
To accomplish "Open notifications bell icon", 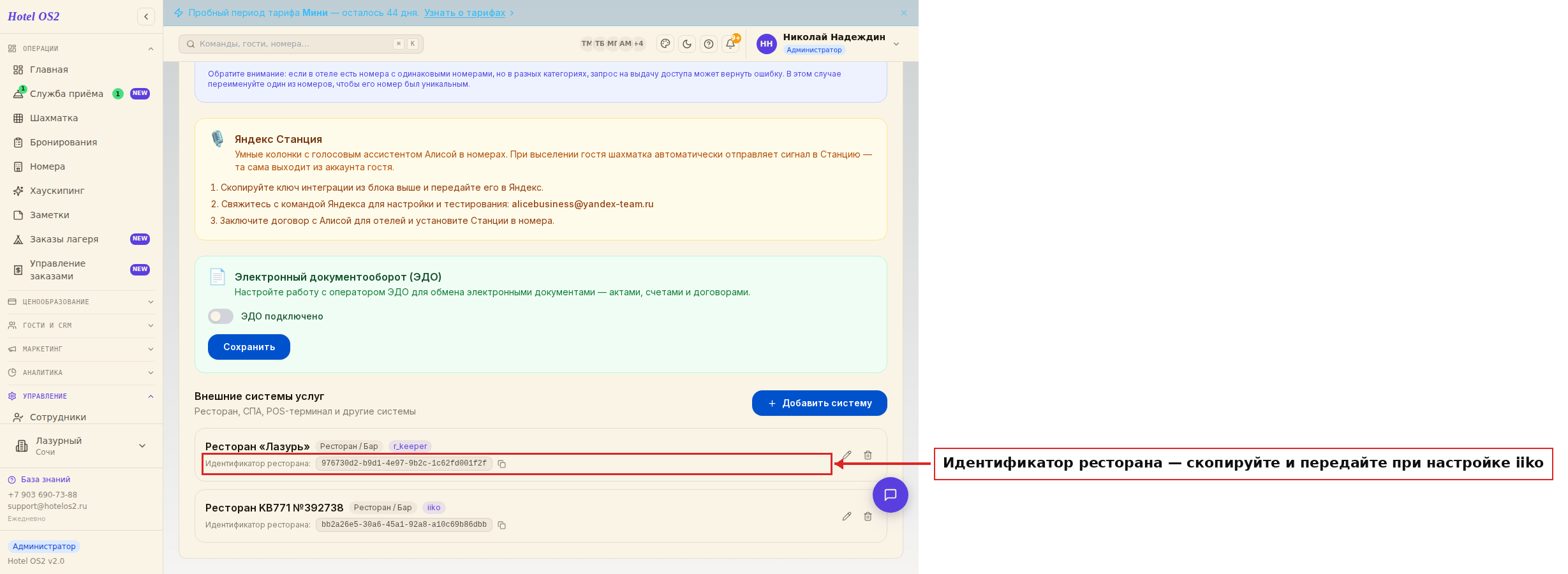I will (x=730, y=44).
